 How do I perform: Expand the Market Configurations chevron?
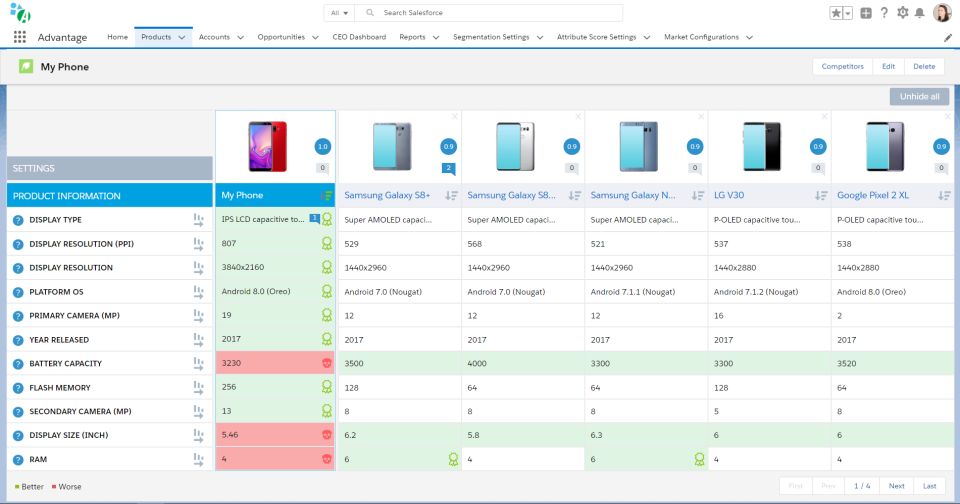(x=749, y=38)
